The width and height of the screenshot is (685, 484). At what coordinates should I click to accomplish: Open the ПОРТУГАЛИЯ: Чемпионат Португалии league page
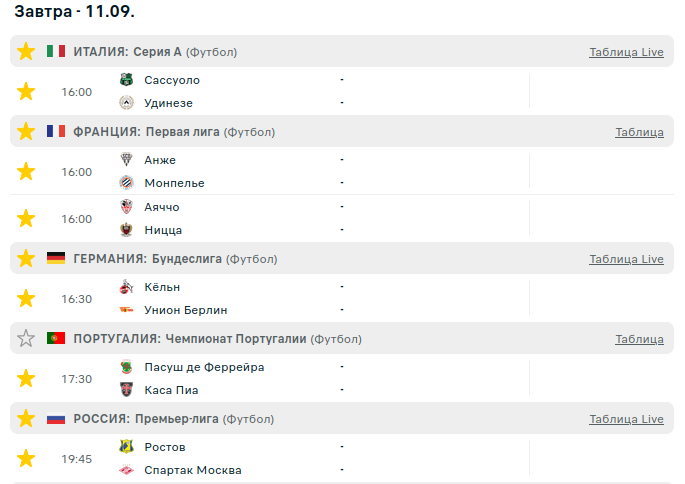click(x=190, y=339)
